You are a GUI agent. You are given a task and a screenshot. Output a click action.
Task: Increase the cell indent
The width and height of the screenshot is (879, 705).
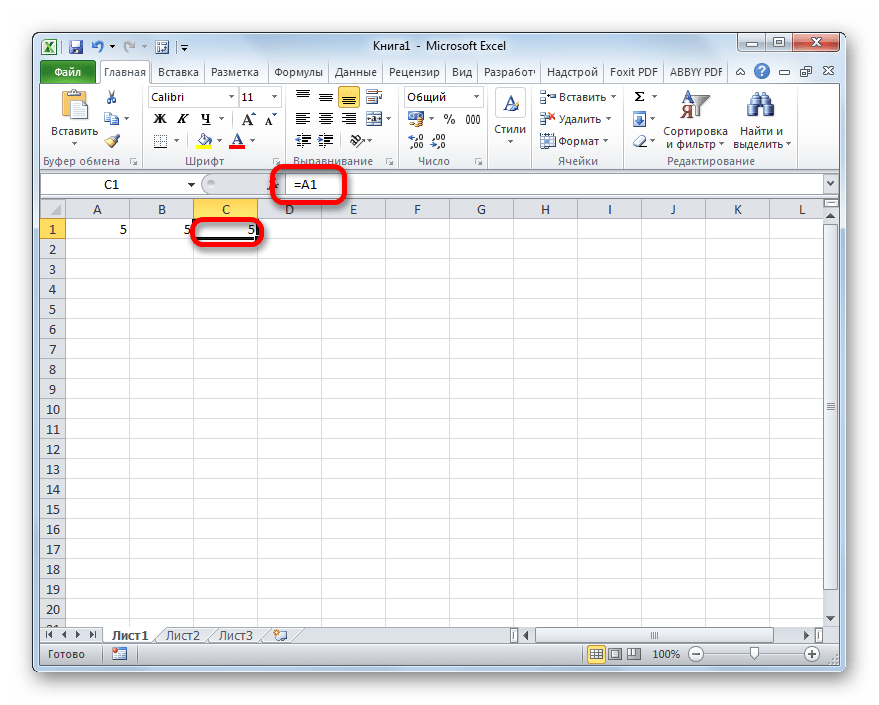pyautogui.click(x=326, y=141)
